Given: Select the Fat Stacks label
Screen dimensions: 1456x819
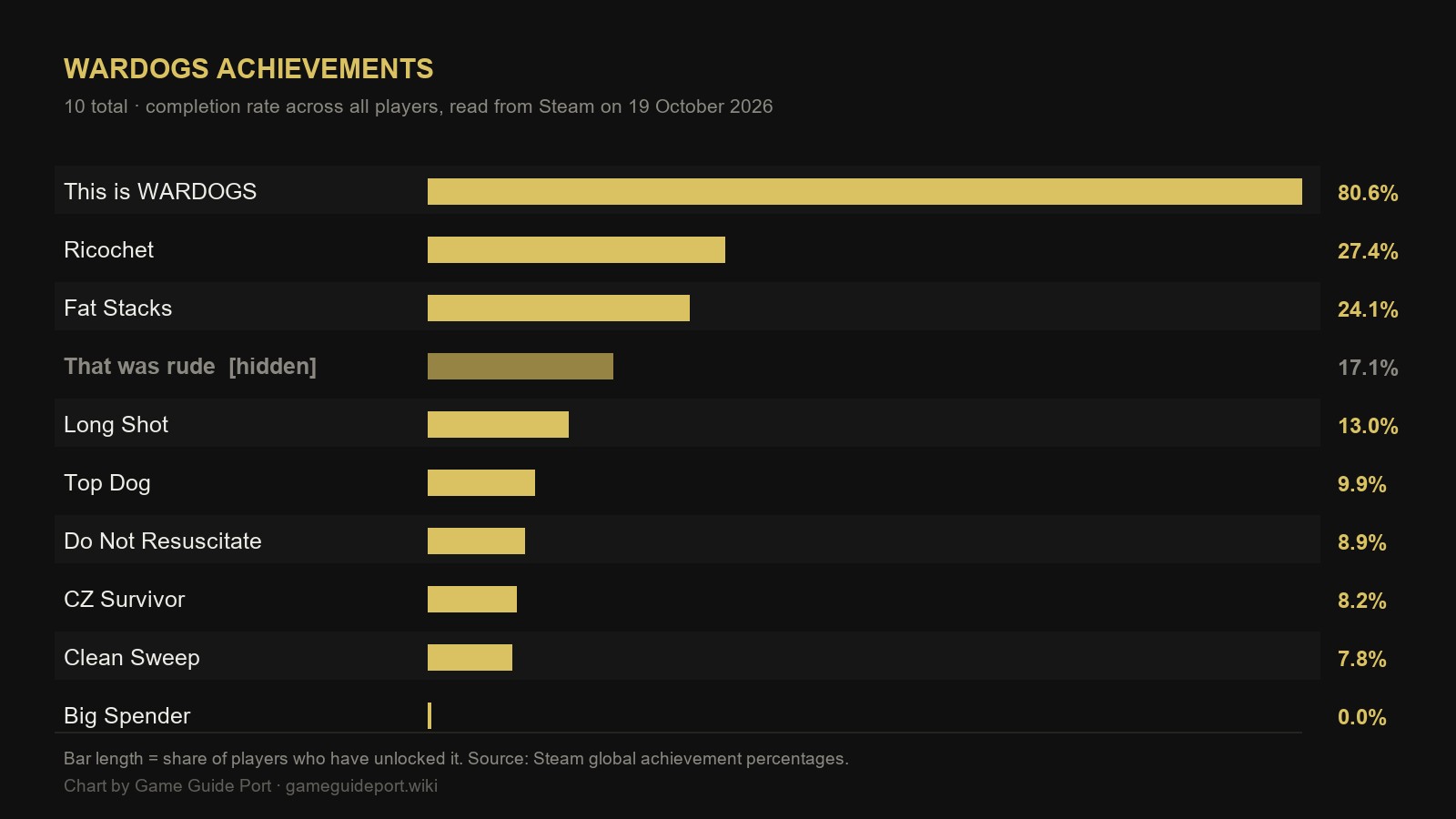Looking at the screenshot, I should click(117, 308).
